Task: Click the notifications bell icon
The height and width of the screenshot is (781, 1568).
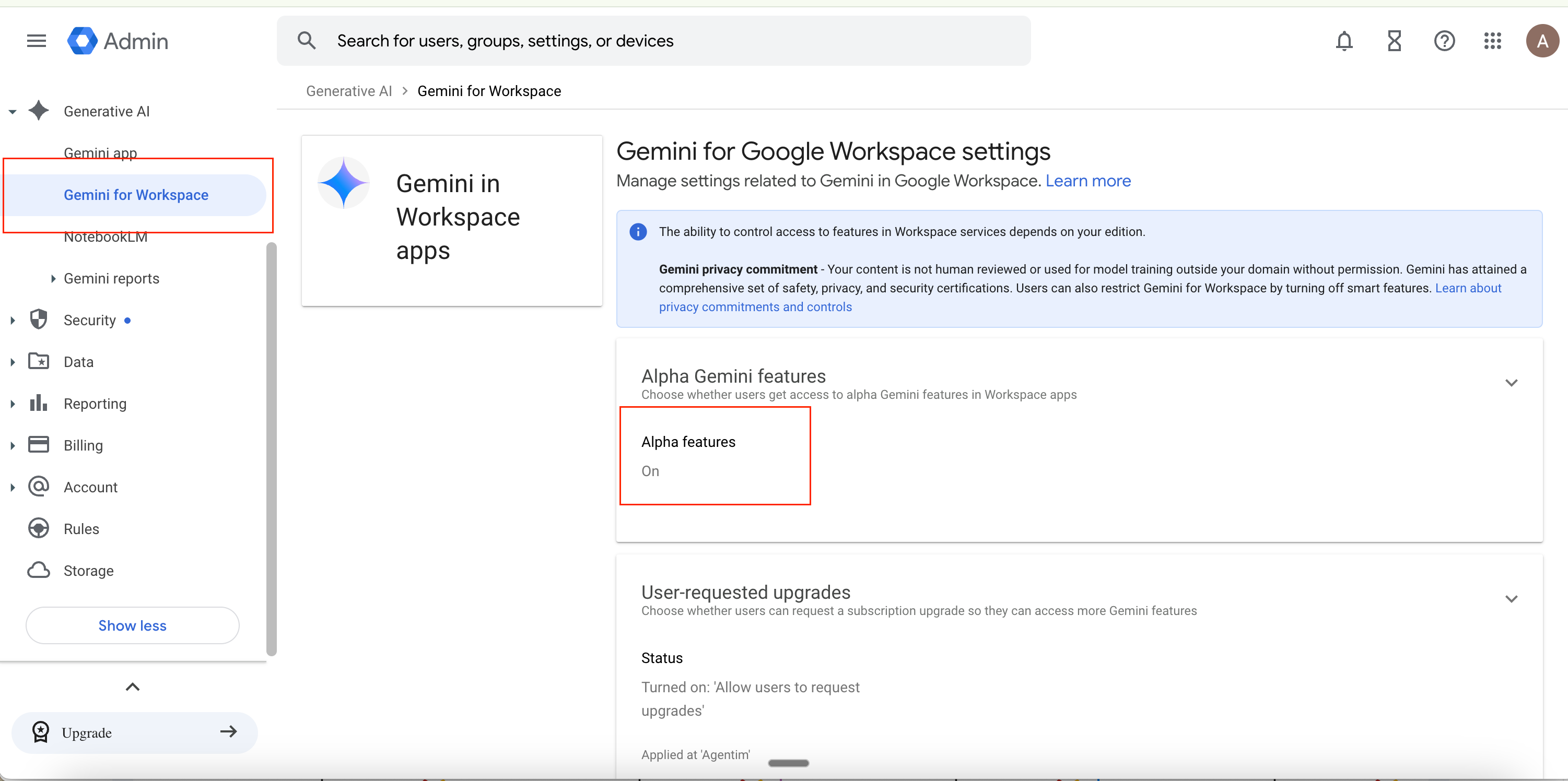Action: pyautogui.click(x=1344, y=41)
